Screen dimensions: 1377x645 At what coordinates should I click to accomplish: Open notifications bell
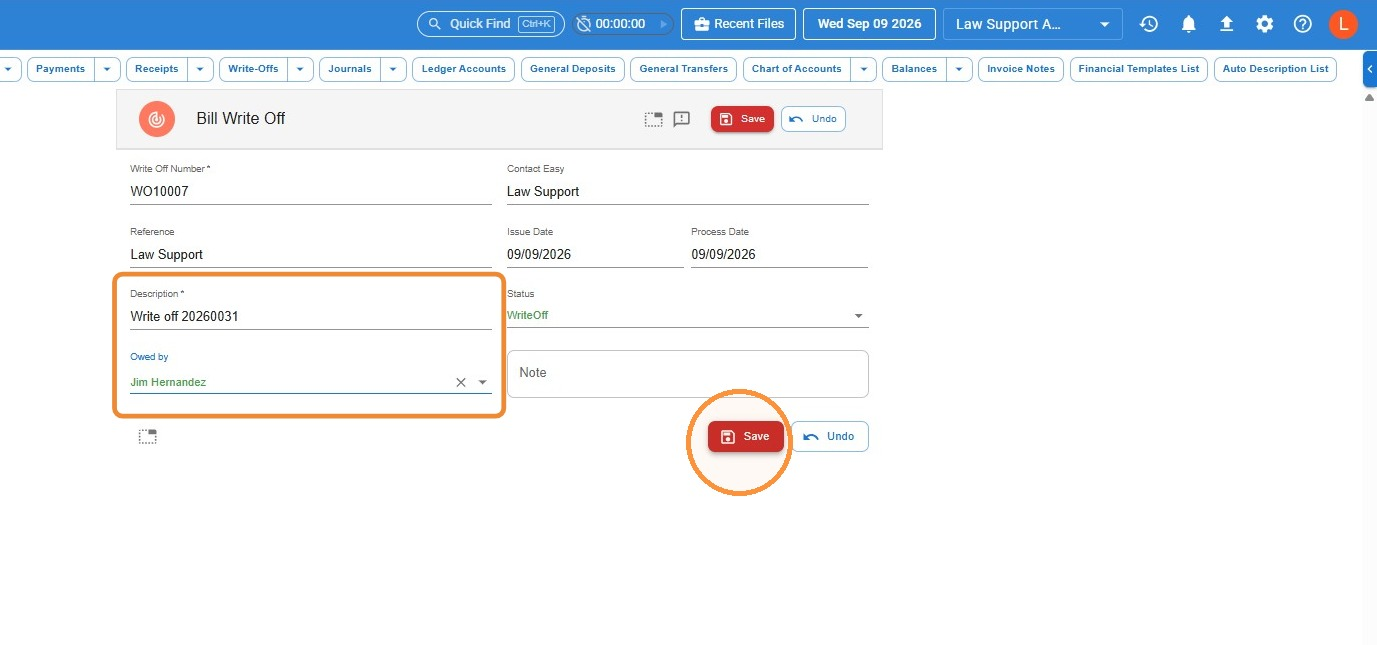click(1188, 24)
